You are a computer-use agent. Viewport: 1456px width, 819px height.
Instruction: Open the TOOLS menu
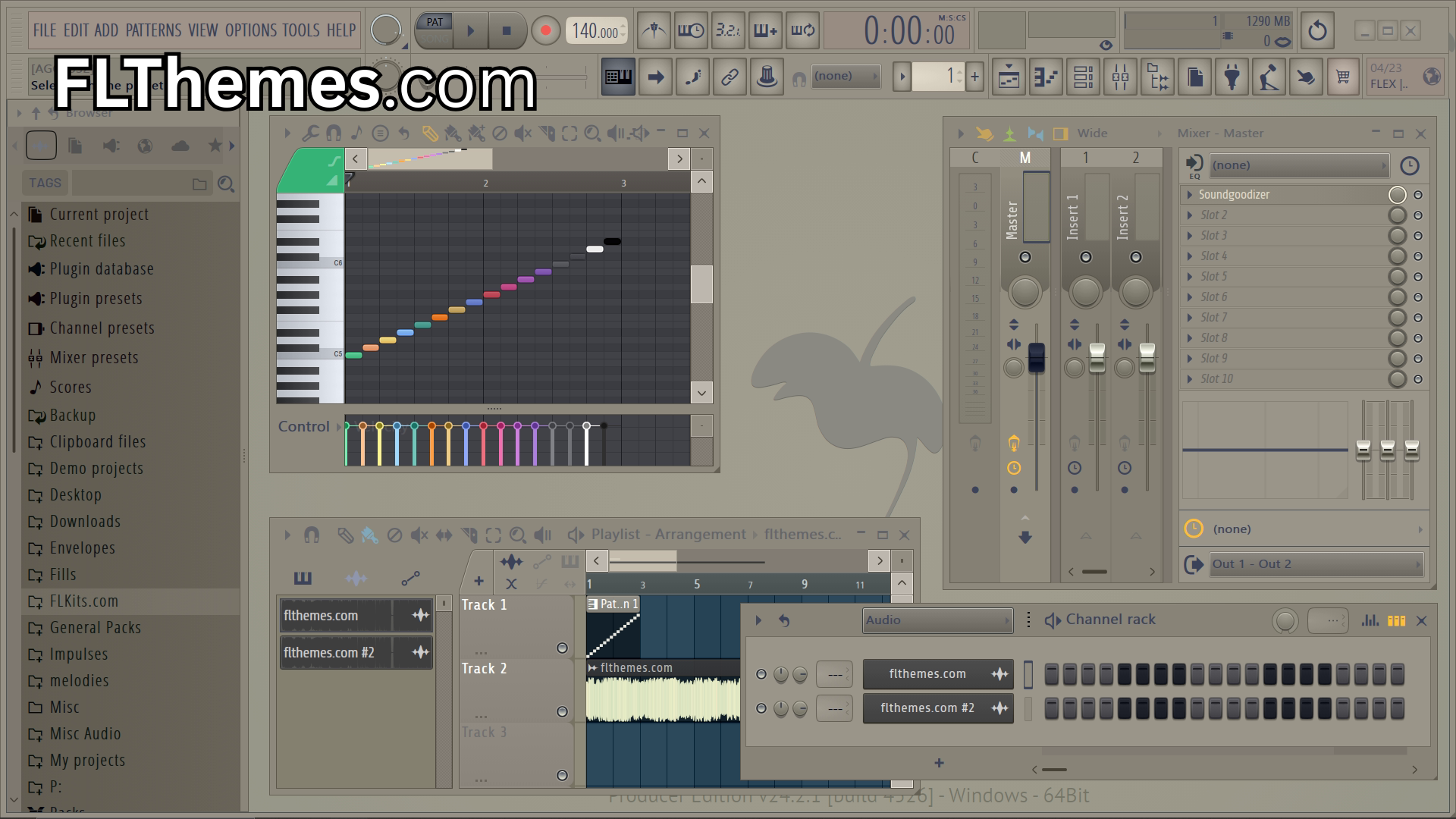coord(301,30)
